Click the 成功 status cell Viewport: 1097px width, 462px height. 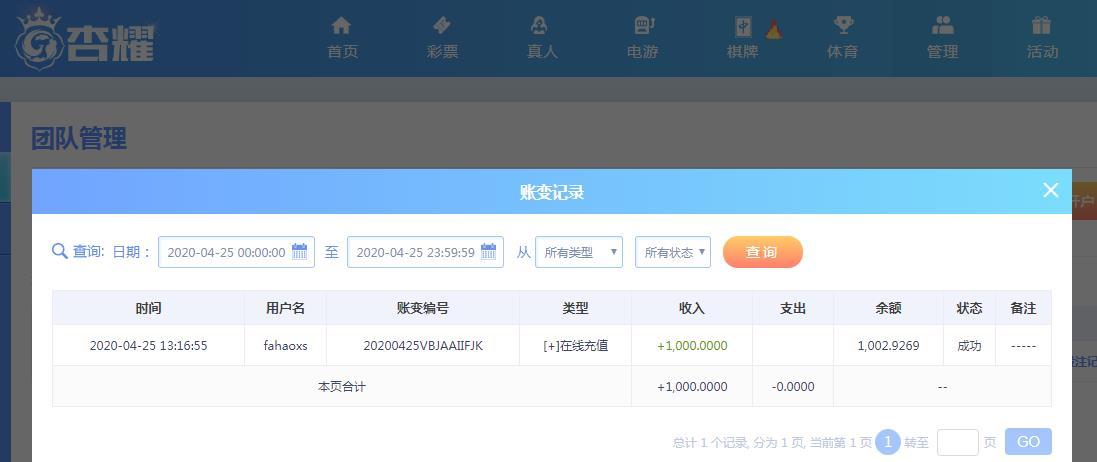pos(969,346)
